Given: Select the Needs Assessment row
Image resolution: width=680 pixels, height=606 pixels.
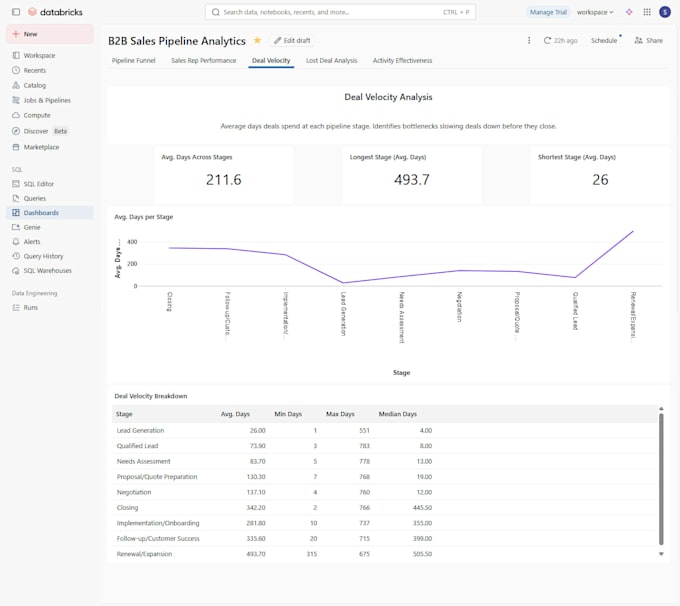Looking at the screenshot, I should click(385, 461).
